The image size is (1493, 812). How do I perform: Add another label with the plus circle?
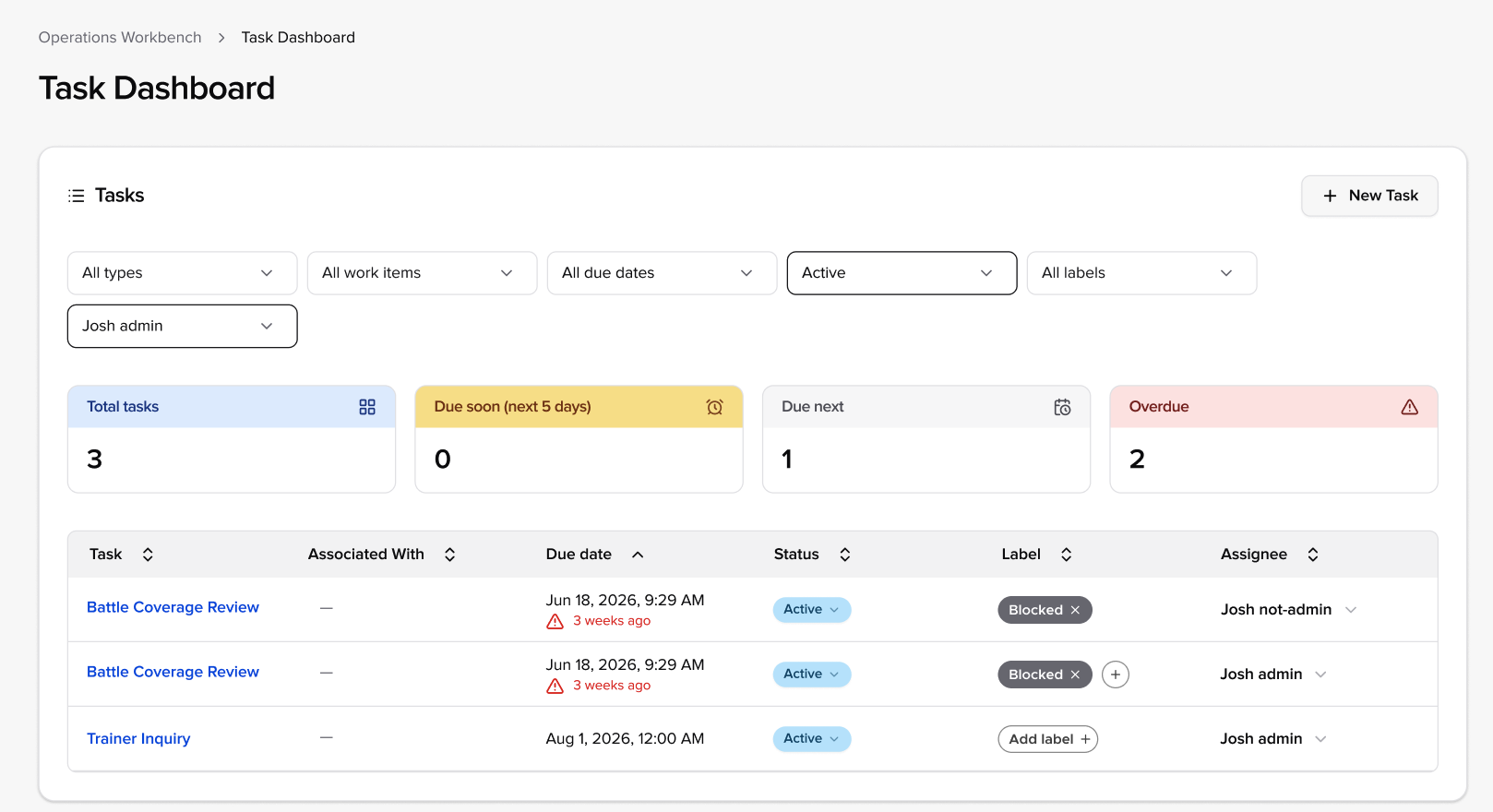[1116, 675]
